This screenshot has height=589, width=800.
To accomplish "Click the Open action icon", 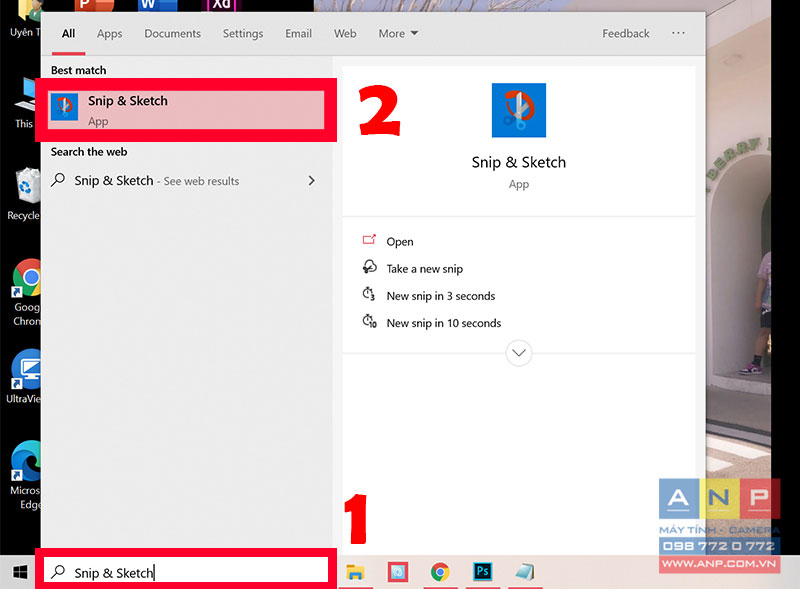I will (x=369, y=240).
